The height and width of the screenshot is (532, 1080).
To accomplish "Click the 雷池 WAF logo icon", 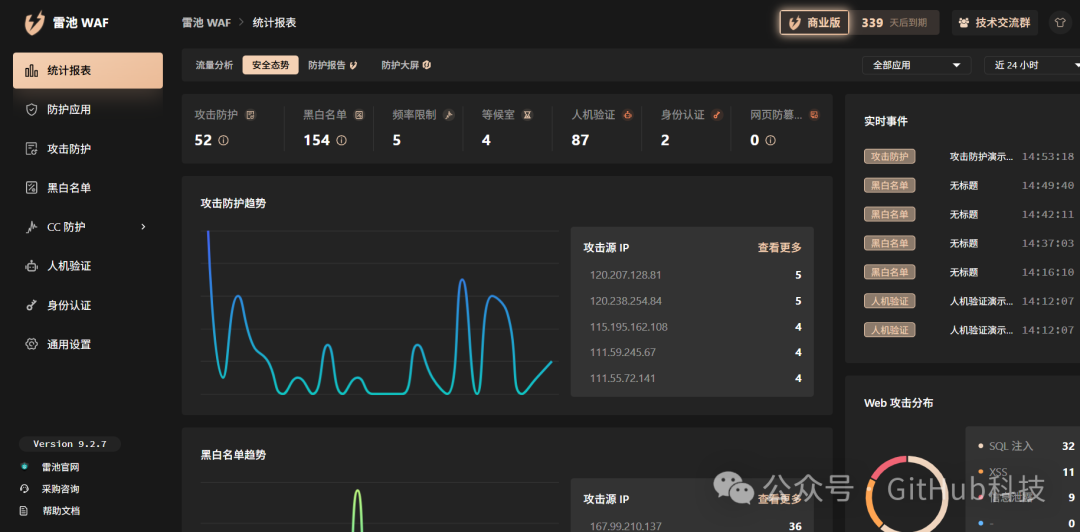I will (x=34, y=23).
